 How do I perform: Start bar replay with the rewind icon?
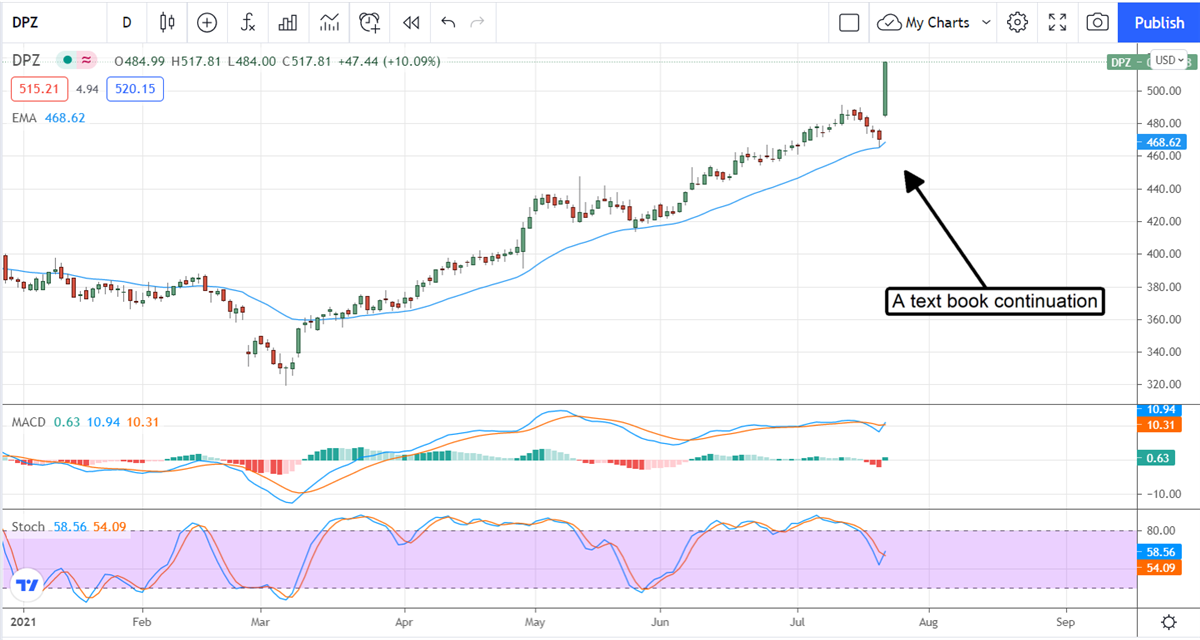click(x=410, y=22)
